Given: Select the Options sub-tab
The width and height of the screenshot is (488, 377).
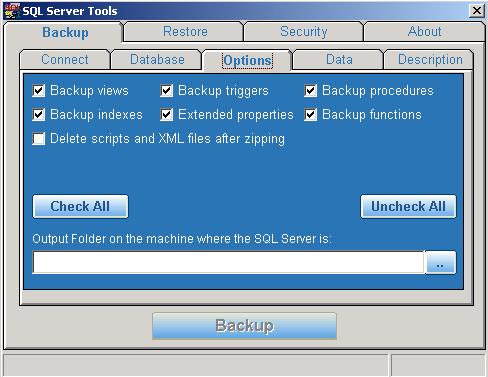Looking at the screenshot, I should tap(247, 60).
